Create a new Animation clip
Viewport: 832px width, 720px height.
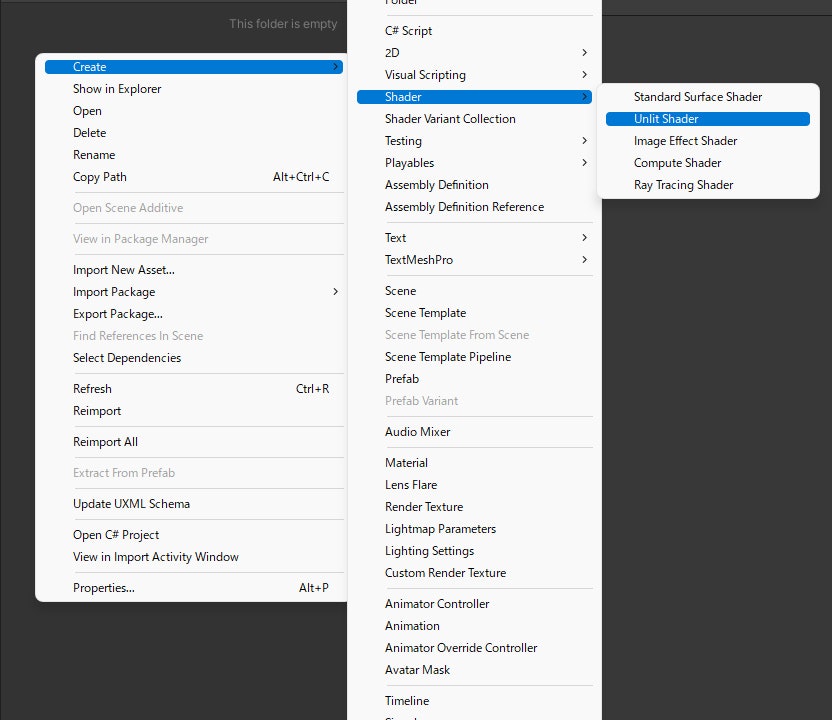(474, 626)
